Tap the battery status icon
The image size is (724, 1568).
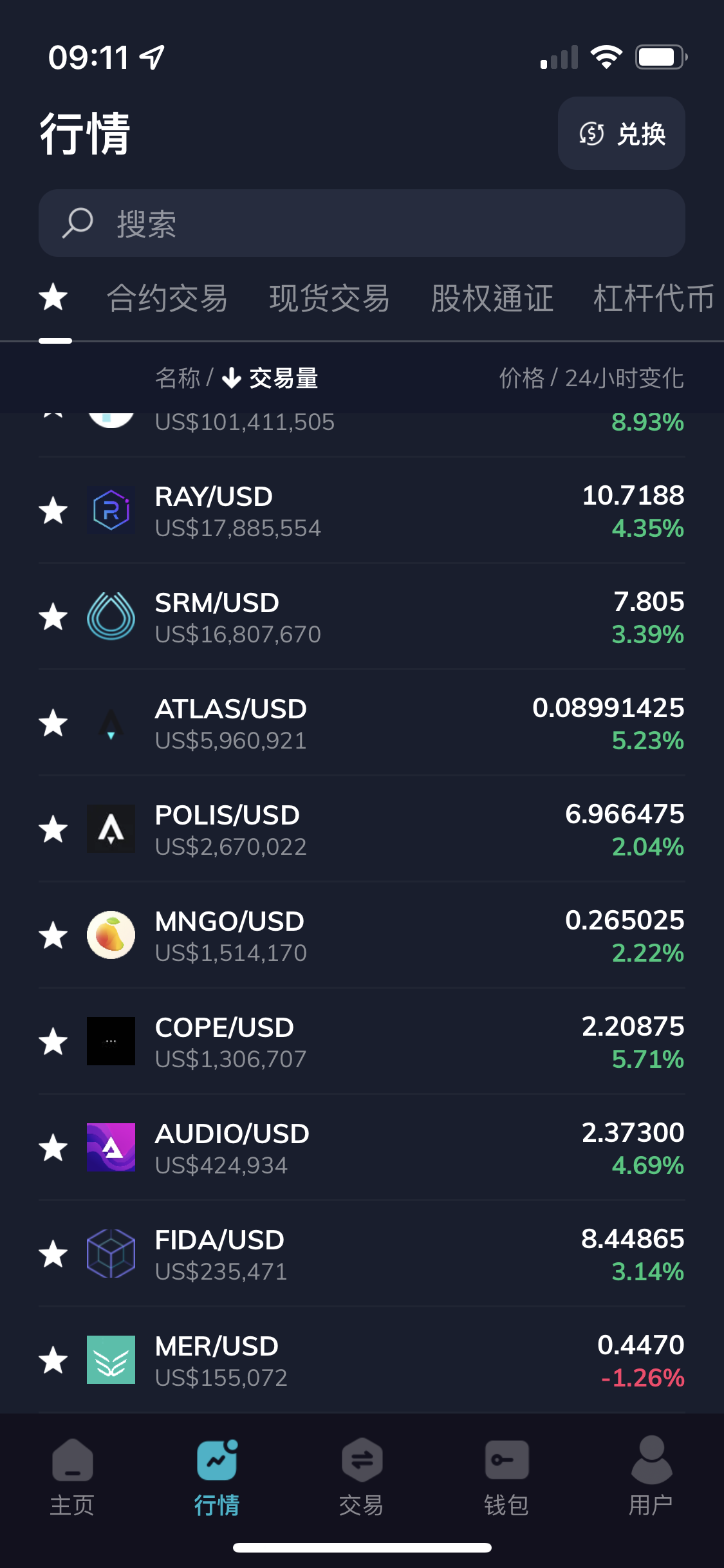click(x=661, y=57)
